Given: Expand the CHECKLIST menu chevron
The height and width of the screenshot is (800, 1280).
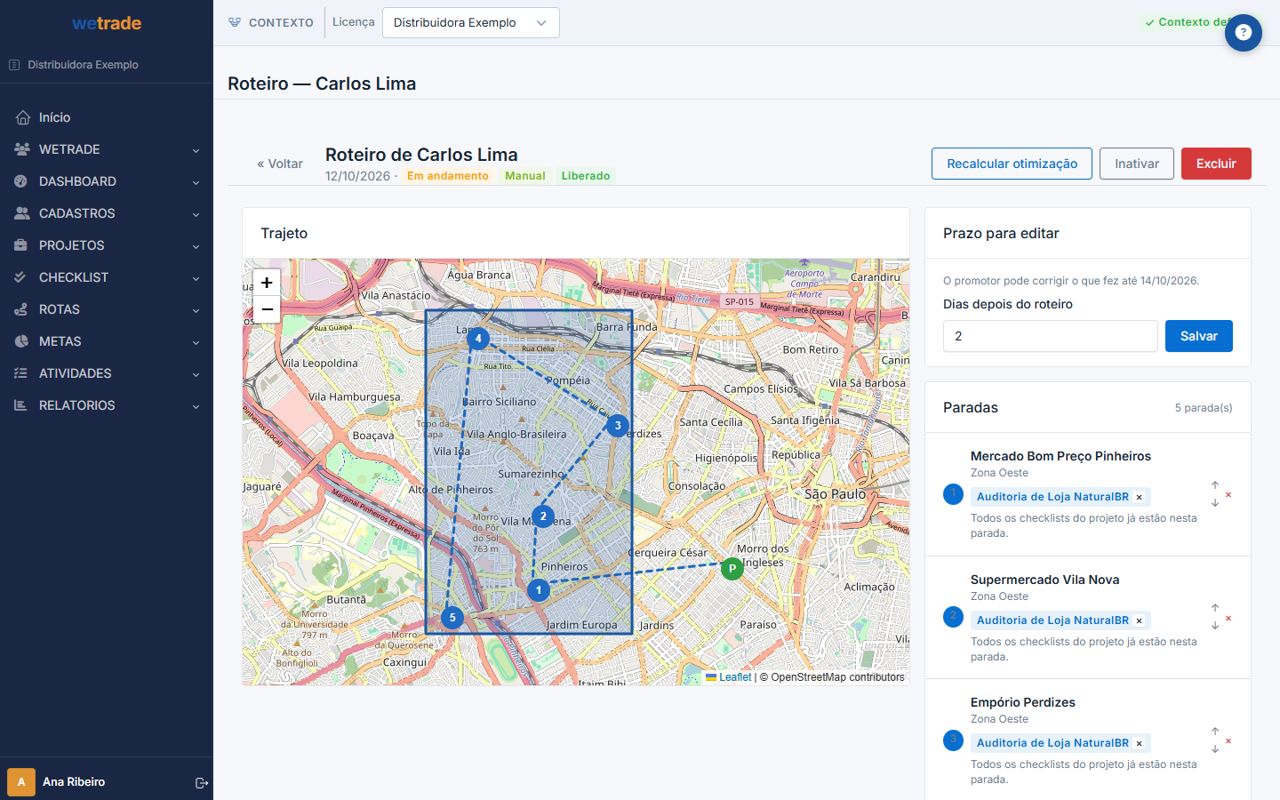Looking at the screenshot, I should click(196, 279).
